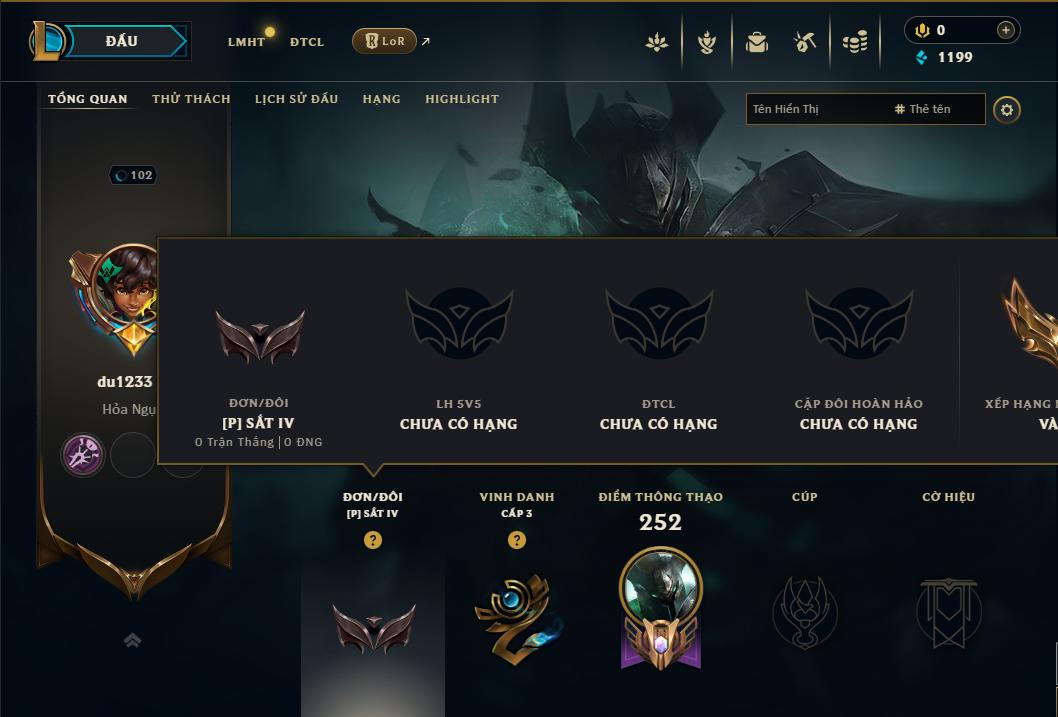
Task: Open the Clash trophy icon
Action: pyautogui.click(x=706, y=42)
